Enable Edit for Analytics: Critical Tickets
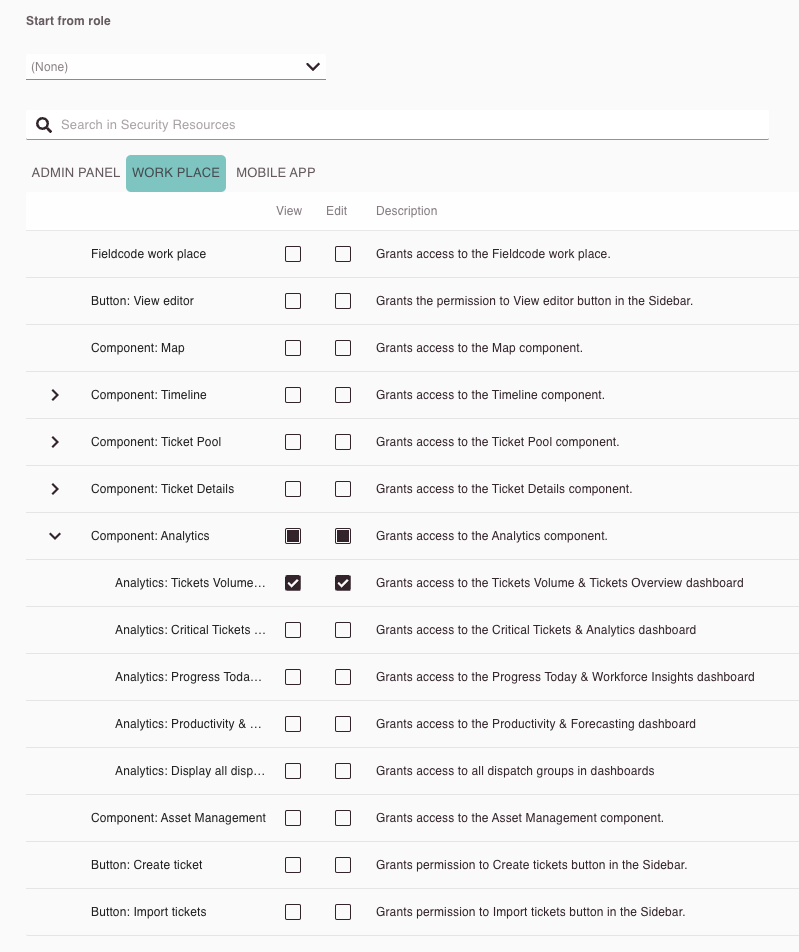799x952 pixels. click(x=343, y=630)
